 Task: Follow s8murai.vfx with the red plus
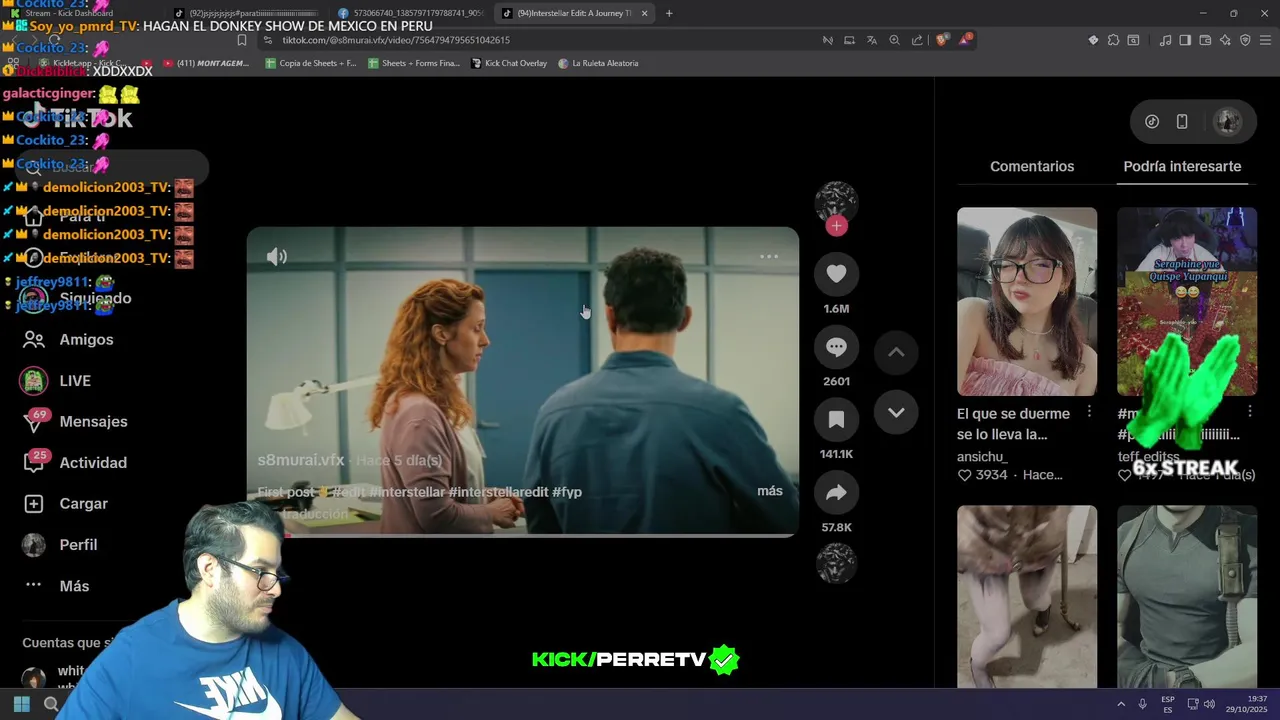[x=836, y=226]
